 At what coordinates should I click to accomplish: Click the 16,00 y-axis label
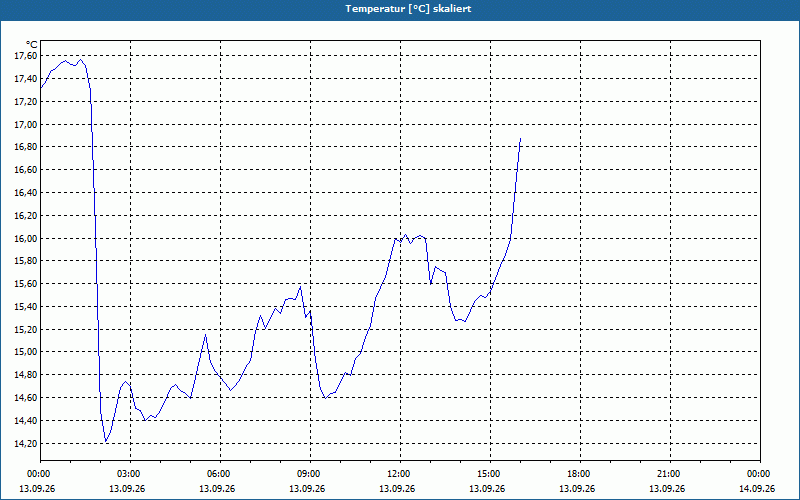tap(26, 238)
